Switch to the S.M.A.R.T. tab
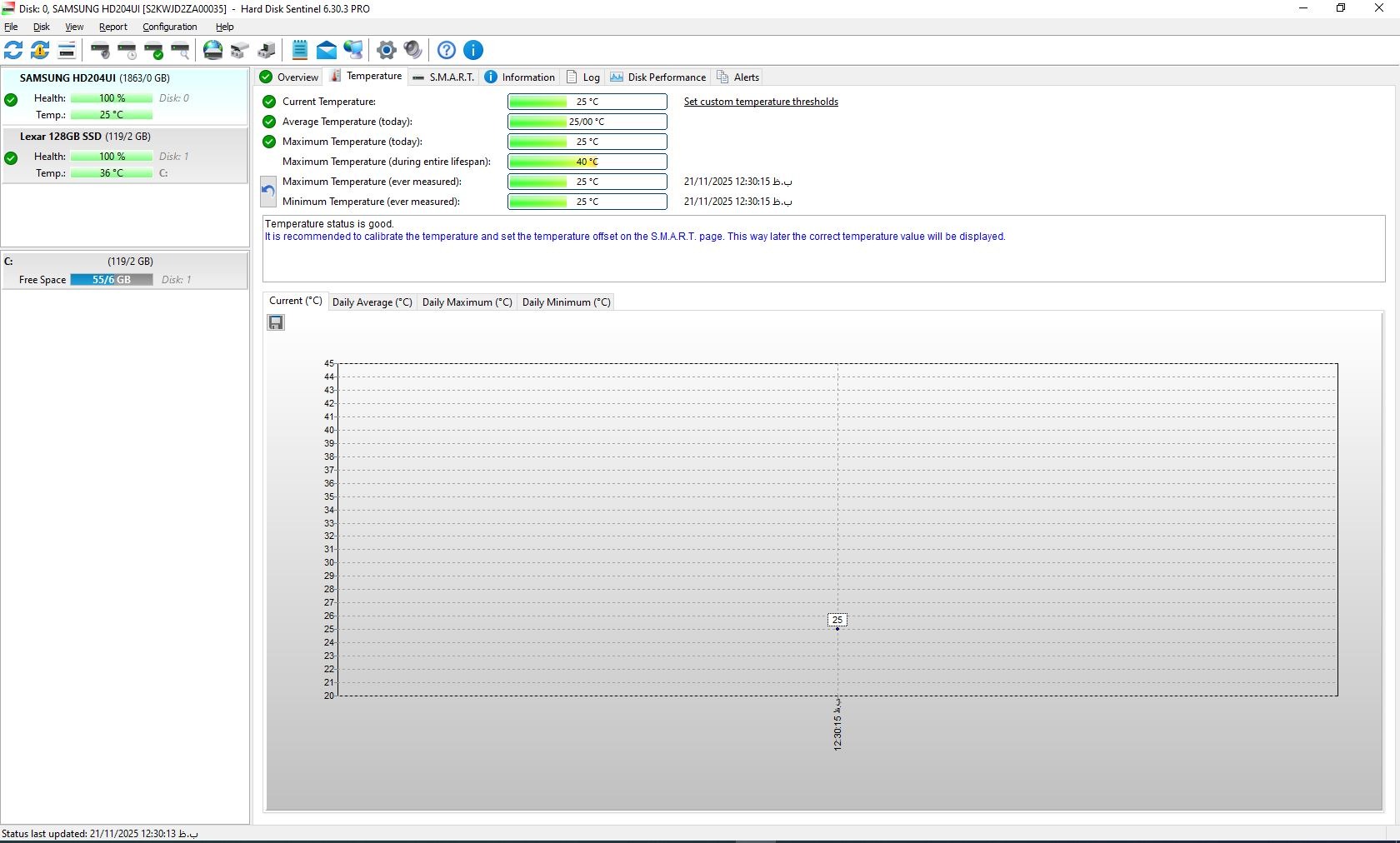Viewport: 1400px width, 843px height. (x=443, y=77)
